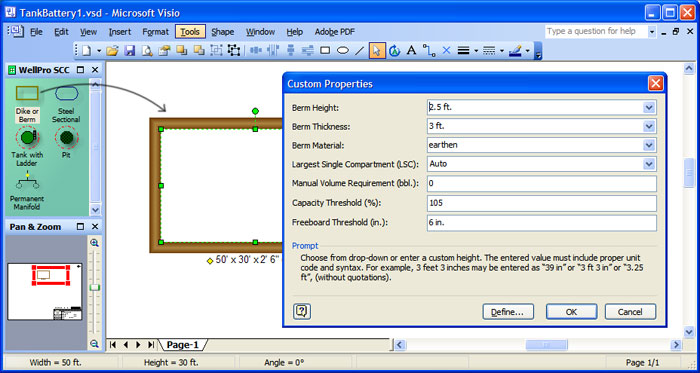Select the Permanent Manifold stencil shape
The width and height of the screenshot is (700, 373).
27,191
